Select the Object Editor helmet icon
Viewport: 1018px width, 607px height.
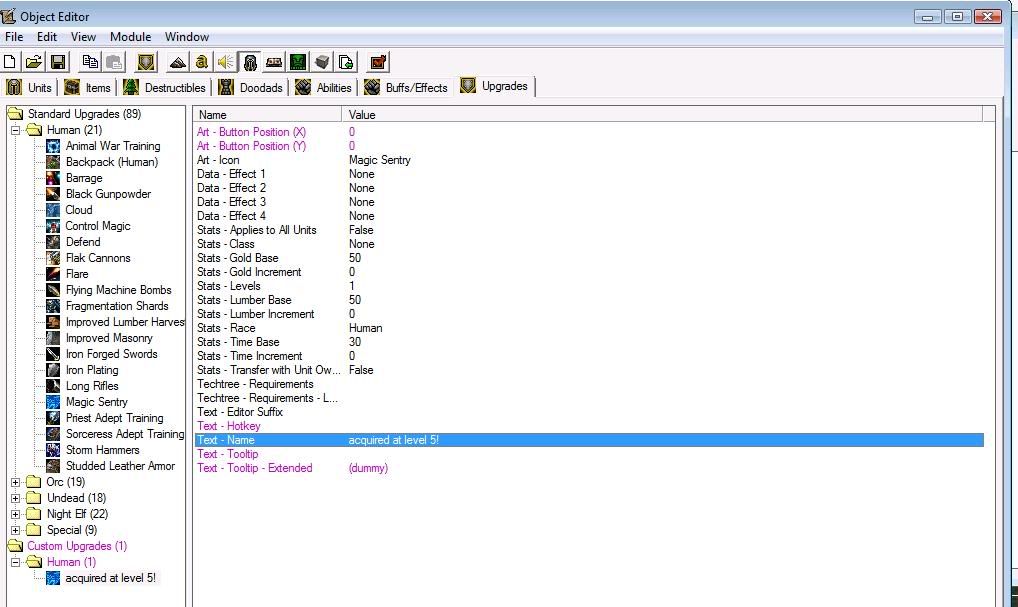click(x=250, y=62)
